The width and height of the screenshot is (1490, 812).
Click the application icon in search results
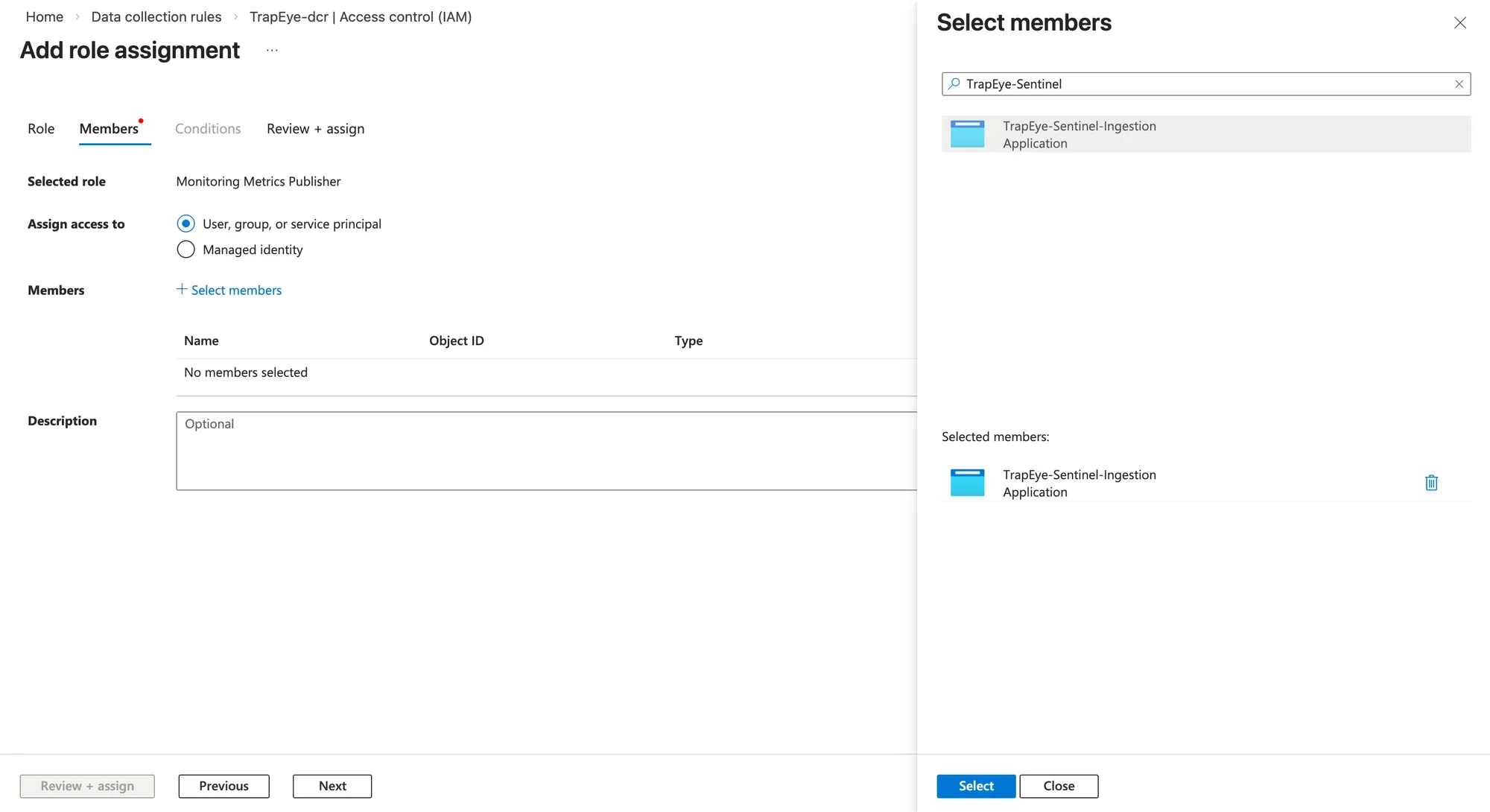pos(967,134)
